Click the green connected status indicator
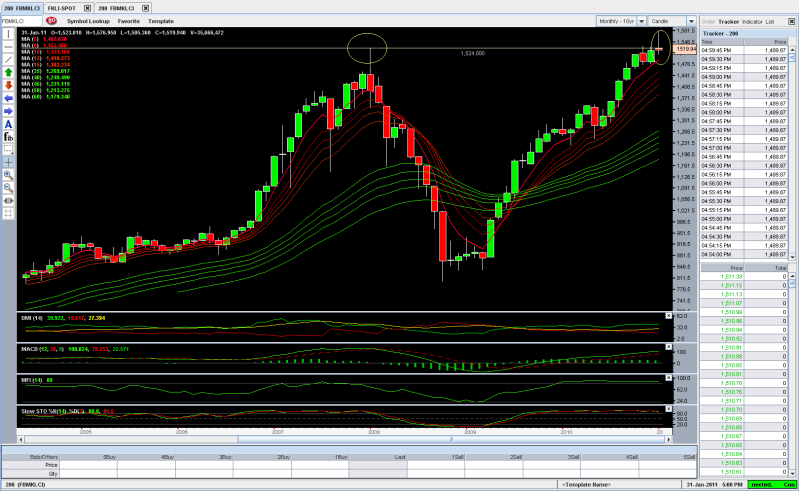Image resolution: width=799 pixels, height=491 pixels. click(772, 485)
